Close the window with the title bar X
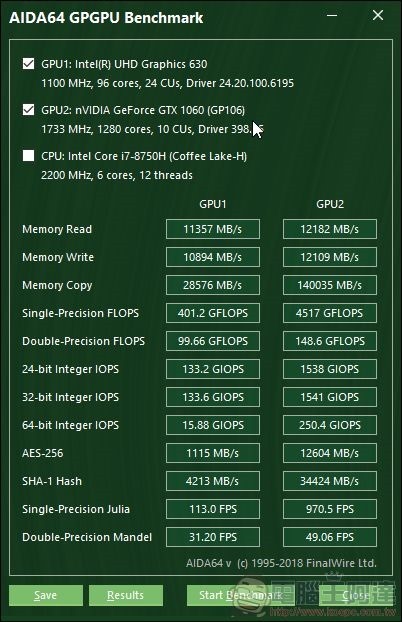Image resolution: width=402 pixels, height=622 pixels. tap(378, 16)
